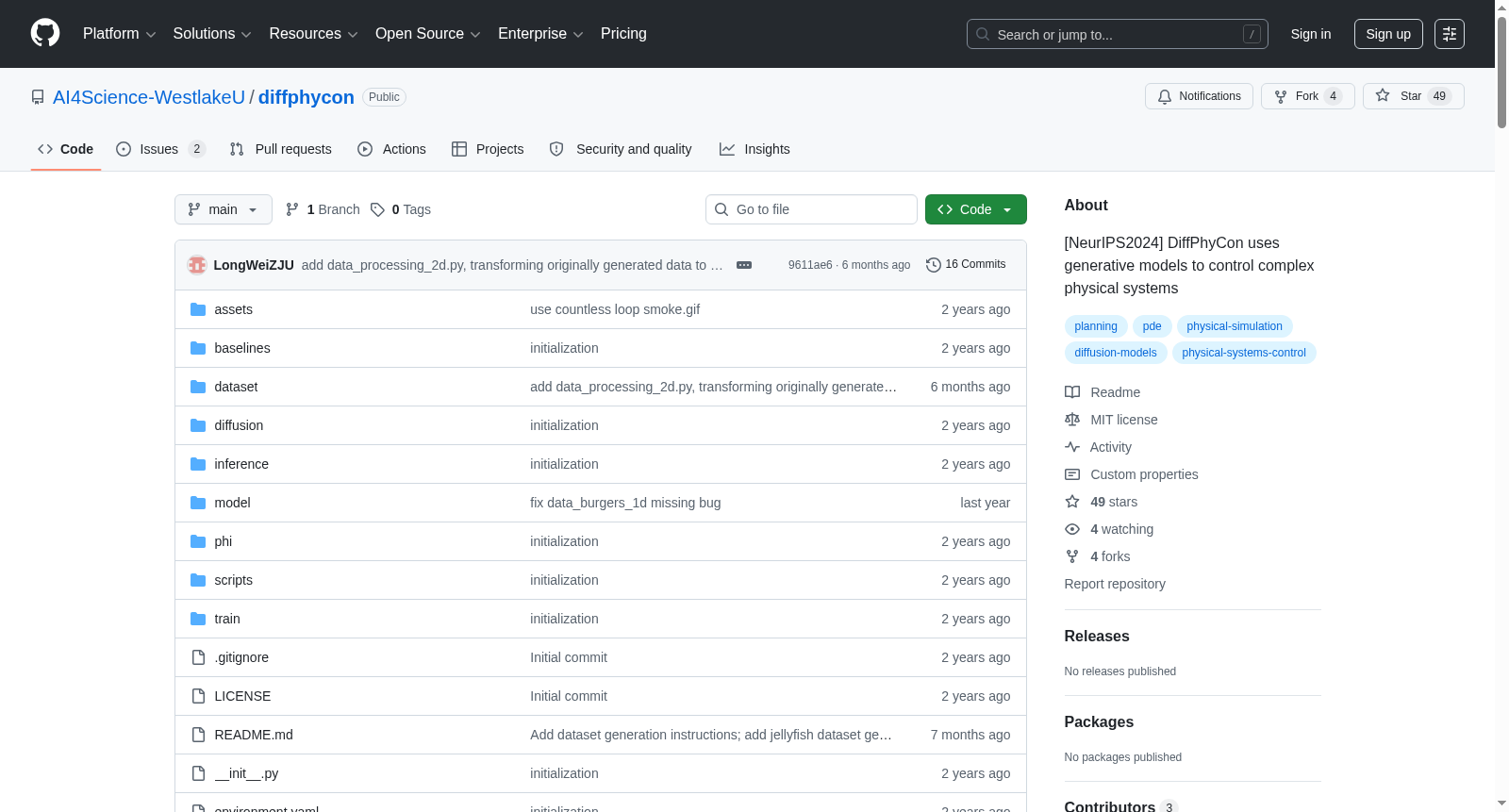The image size is (1509, 812).
Task: Open the 'fix data_burgers_1d missing bug' commit
Action: (x=625, y=503)
